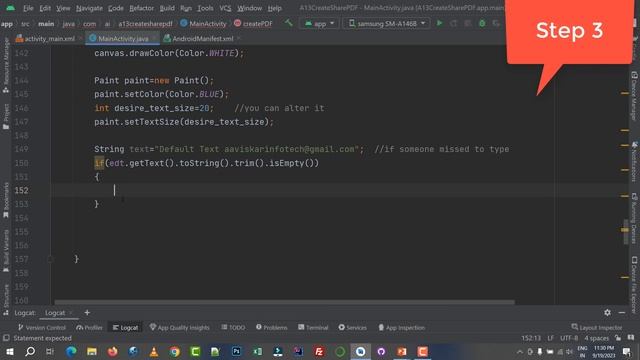Open Google Chrome from the taskbar
This screenshot has height=360, width=640.
tap(175, 351)
